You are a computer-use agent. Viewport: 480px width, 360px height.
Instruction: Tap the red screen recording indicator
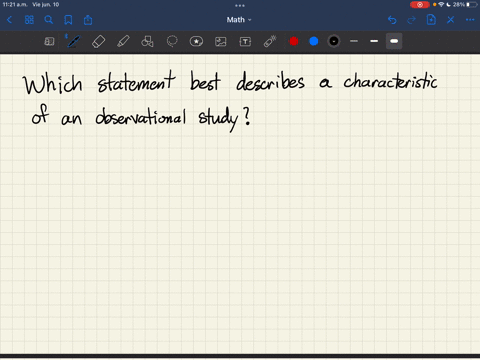[420, 5]
